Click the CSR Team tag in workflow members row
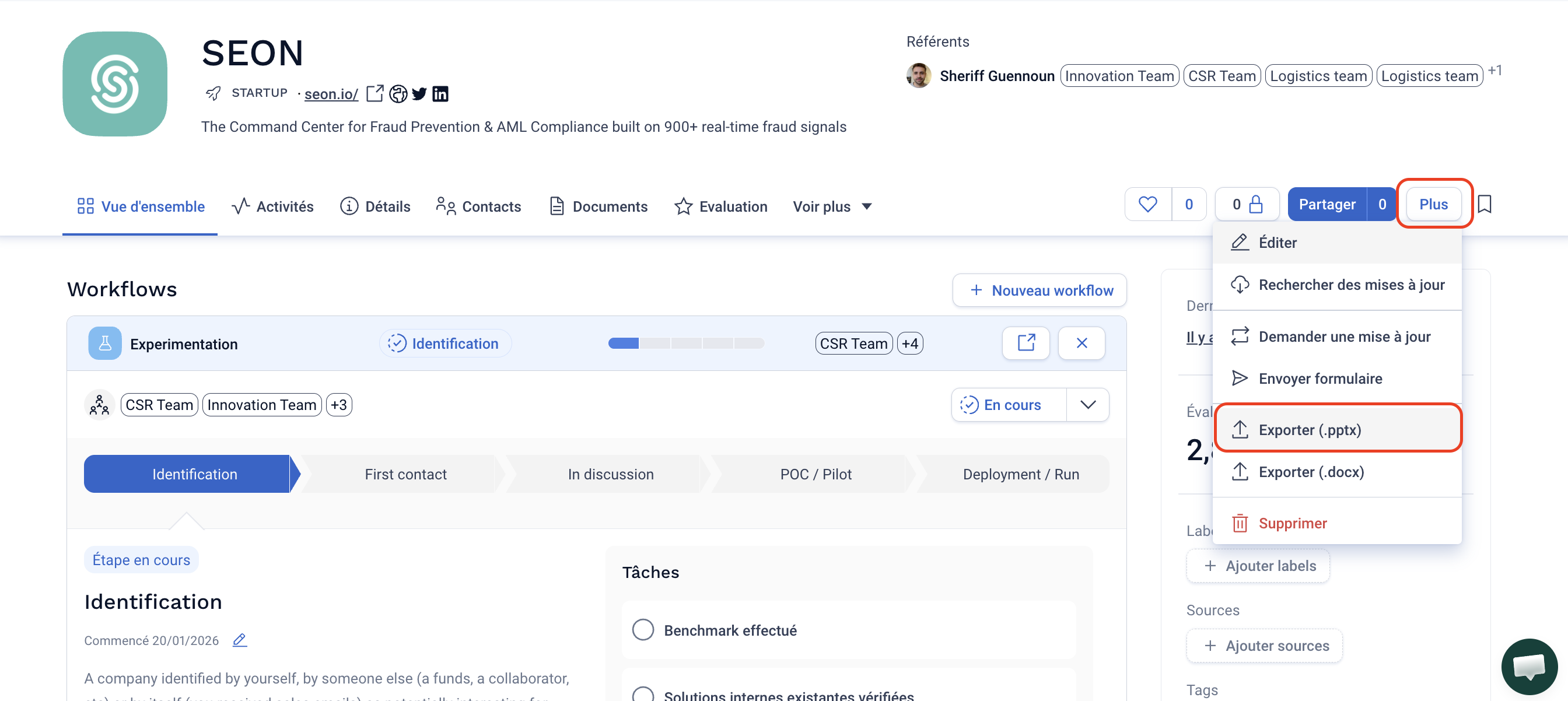This screenshot has height=701, width=1568. [x=159, y=405]
